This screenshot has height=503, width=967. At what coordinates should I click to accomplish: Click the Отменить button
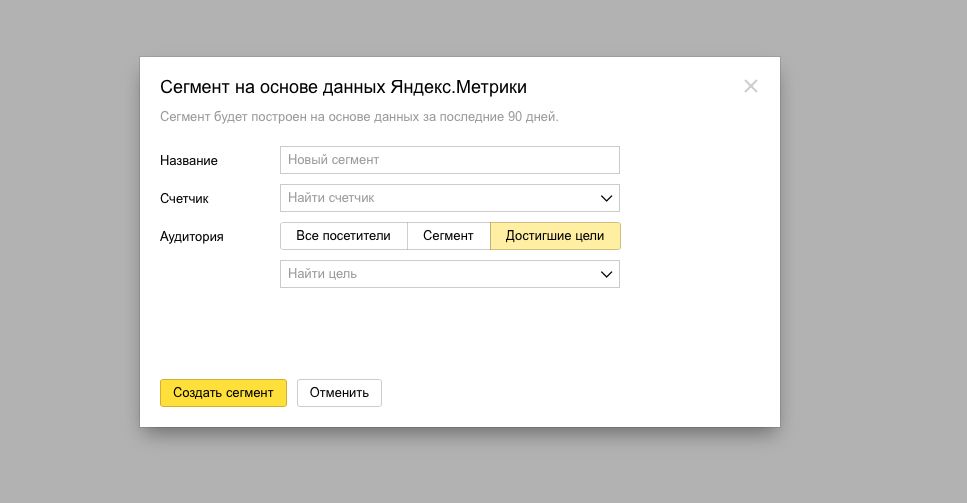click(339, 393)
